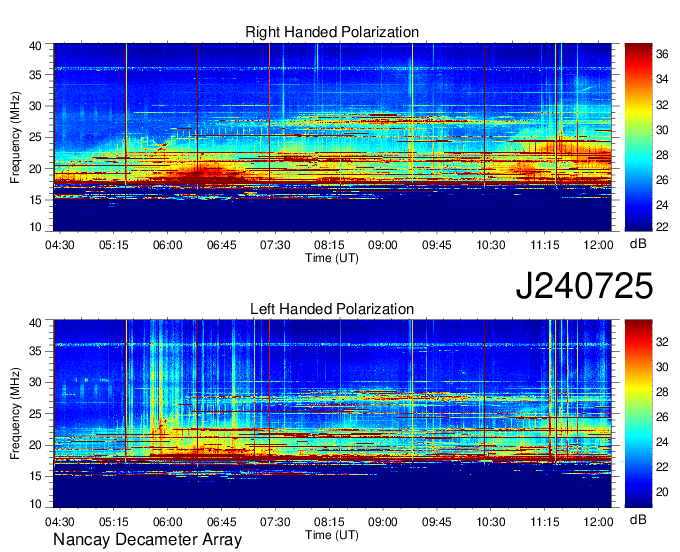The image size is (680, 552).
Task: Click the 26 tick on the left-handed colorbar
Action: pos(662,417)
